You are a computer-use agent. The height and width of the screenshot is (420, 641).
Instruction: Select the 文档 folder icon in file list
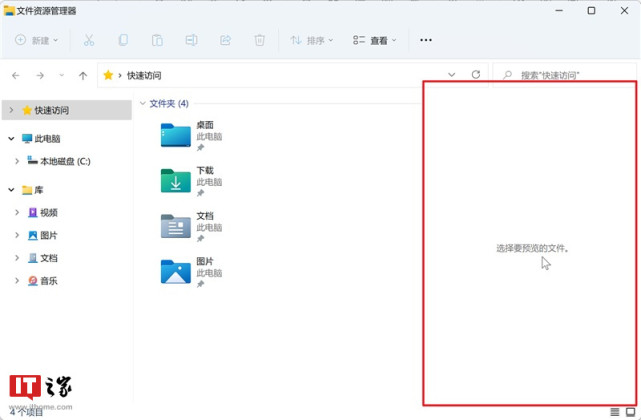176,226
